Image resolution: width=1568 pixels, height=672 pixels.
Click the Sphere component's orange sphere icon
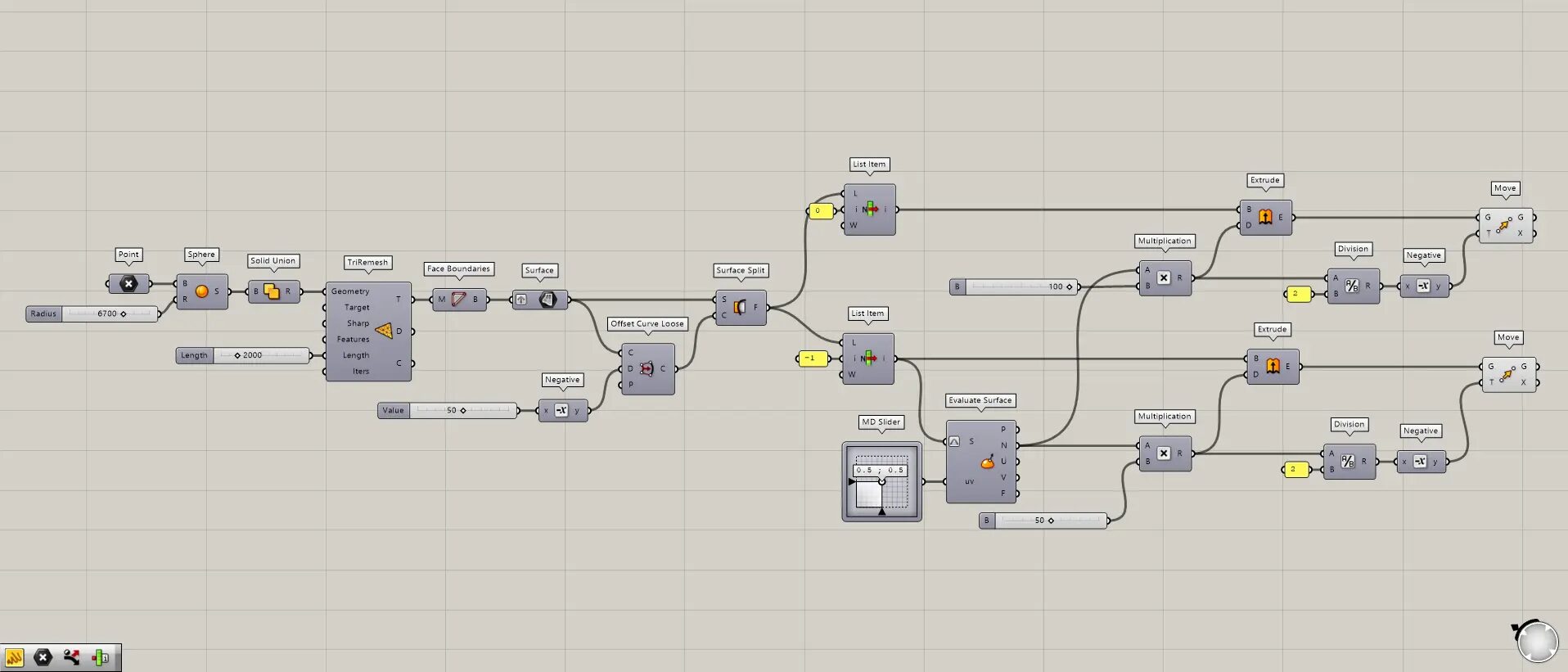pos(201,291)
